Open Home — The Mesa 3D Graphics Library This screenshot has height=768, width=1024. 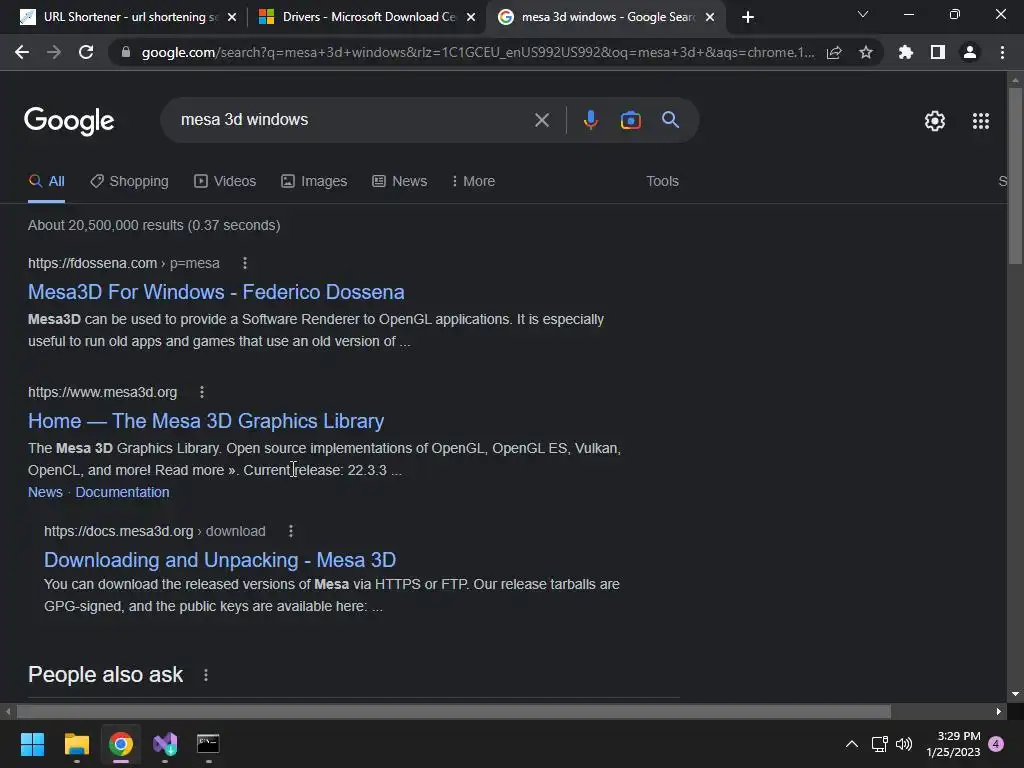click(x=206, y=421)
